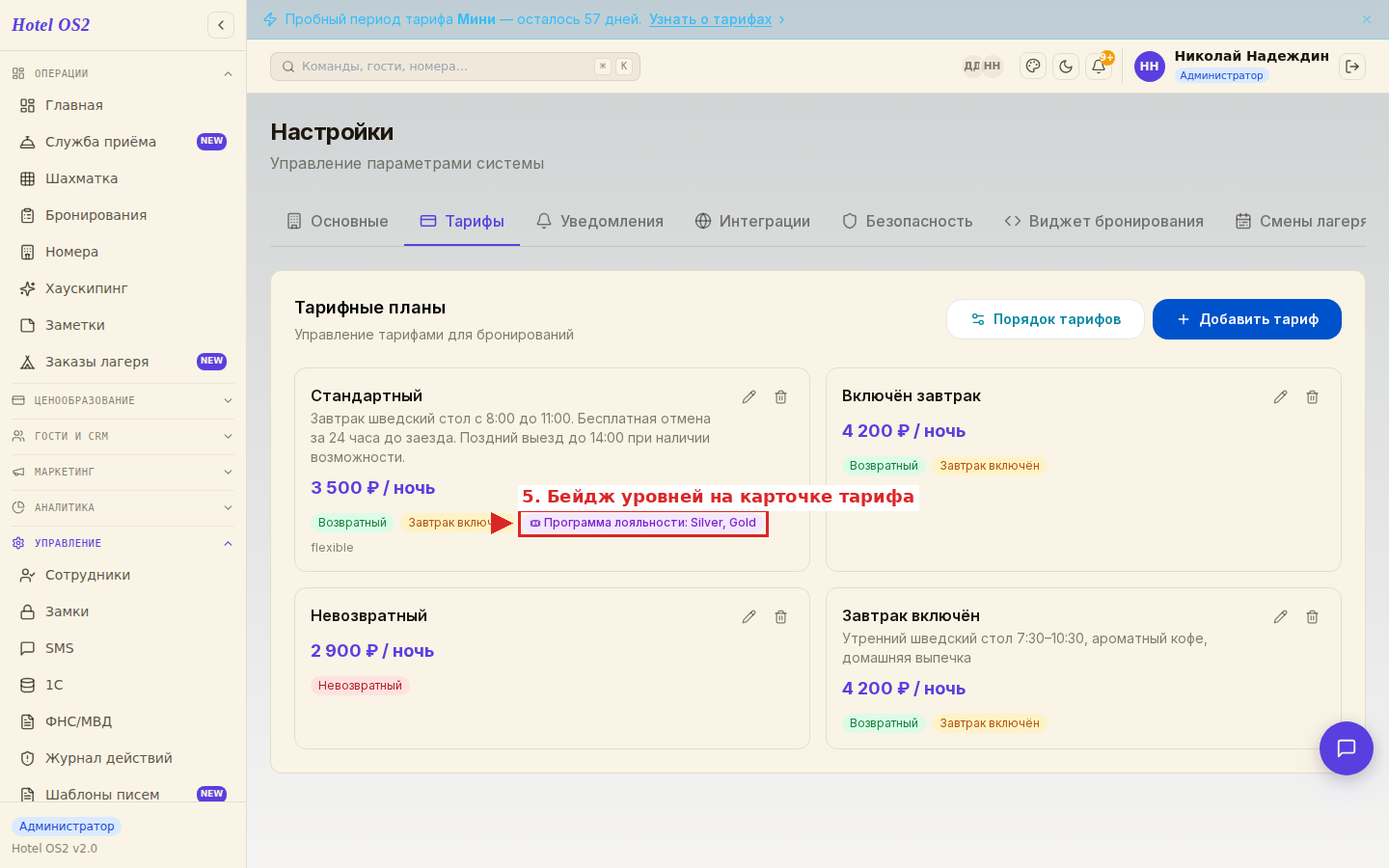Expand the Гости и CRM section
Image resolution: width=1389 pixels, height=868 pixels.
click(x=123, y=436)
